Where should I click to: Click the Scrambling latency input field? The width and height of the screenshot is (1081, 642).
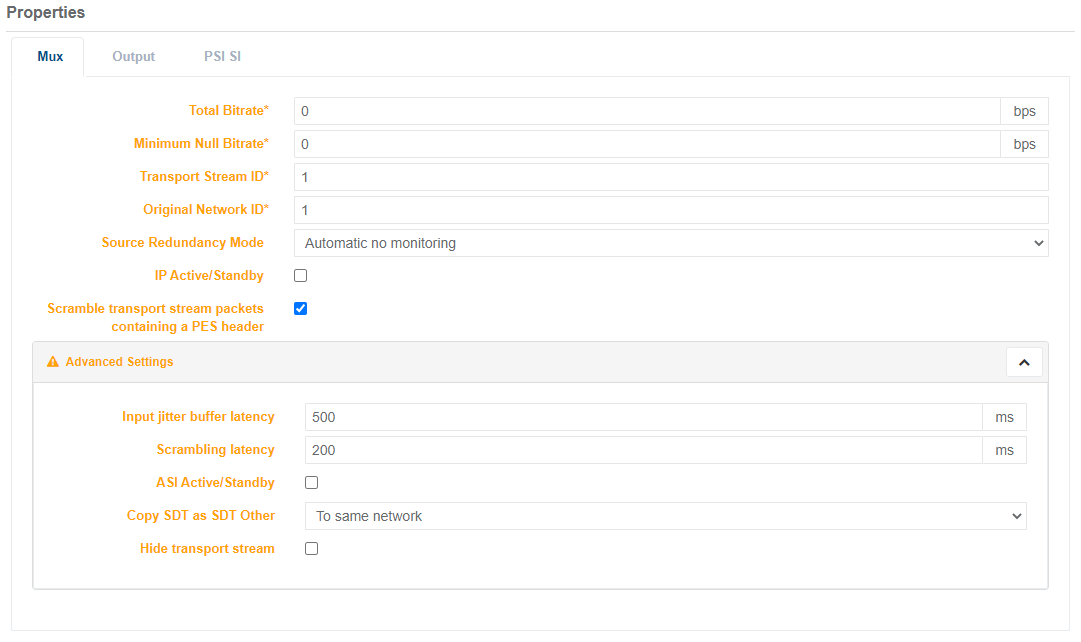pyautogui.click(x=643, y=450)
